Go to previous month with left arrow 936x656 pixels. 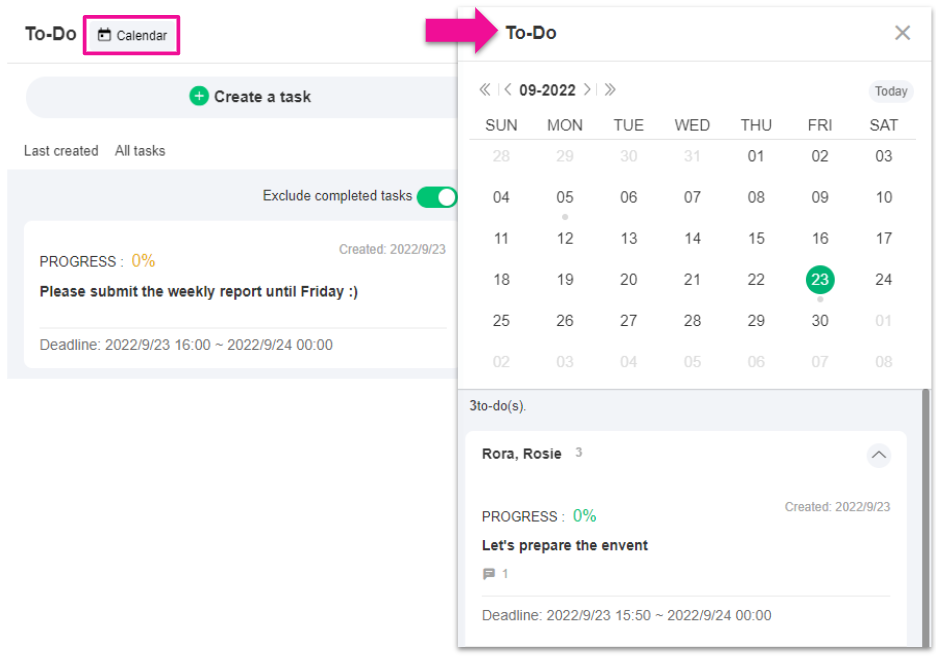pyautogui.click(x=508, y=90)
